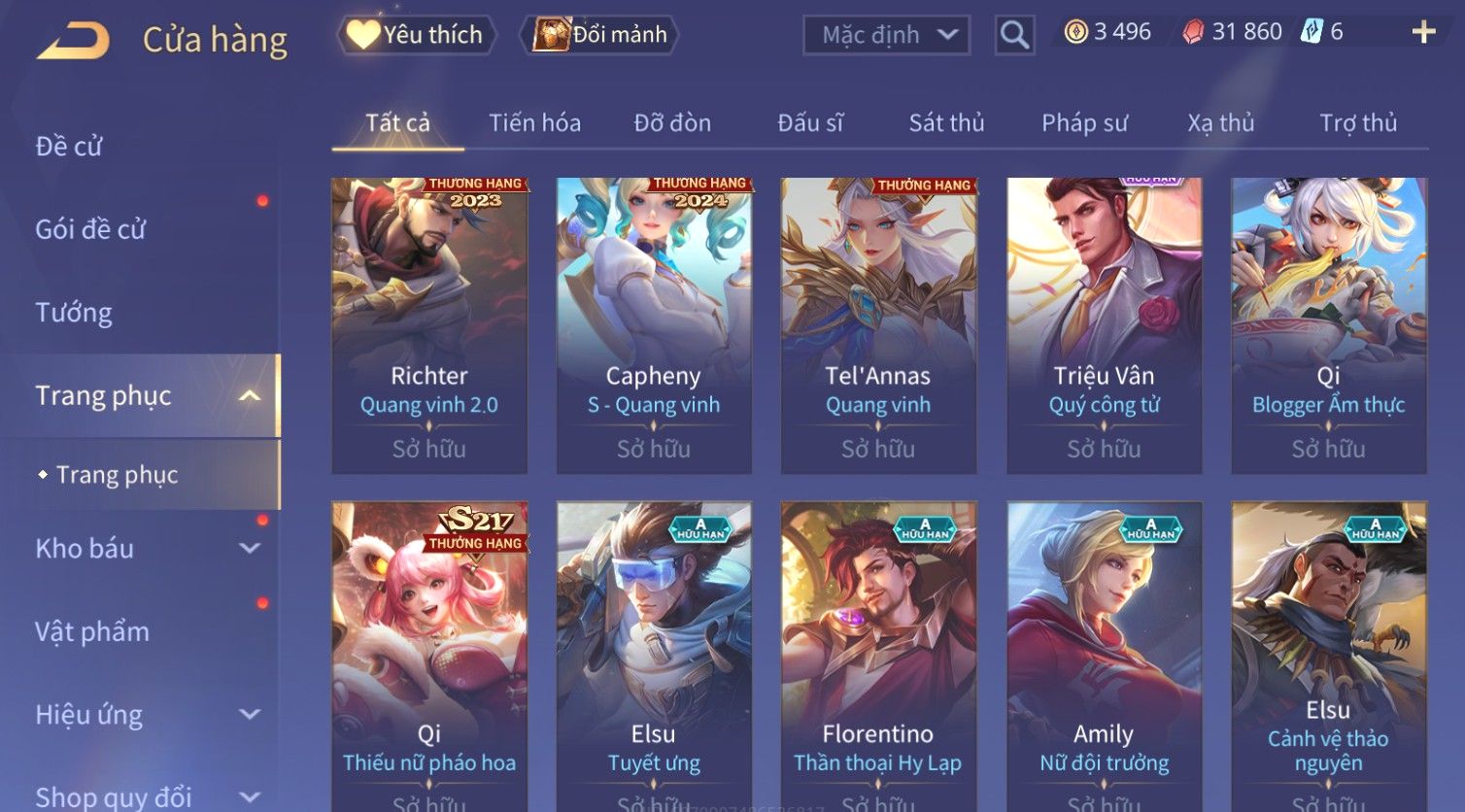Select Richter Quang vinh 2.0 skin card
The height and width of the screenshot is (812, 1465).
tap(429, 325)
